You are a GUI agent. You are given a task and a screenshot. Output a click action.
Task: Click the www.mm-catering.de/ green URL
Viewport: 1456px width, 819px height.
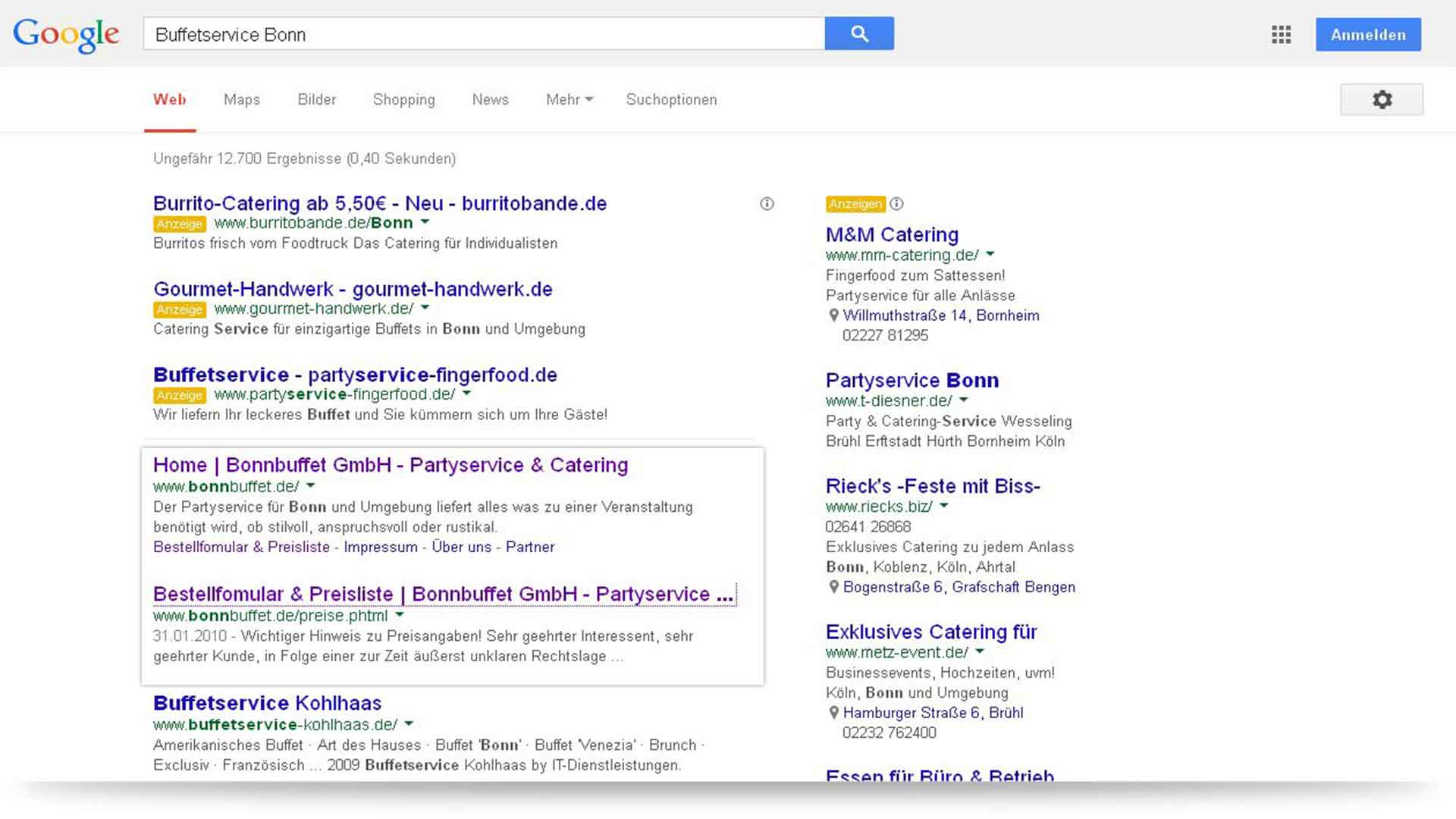(902, 255)
